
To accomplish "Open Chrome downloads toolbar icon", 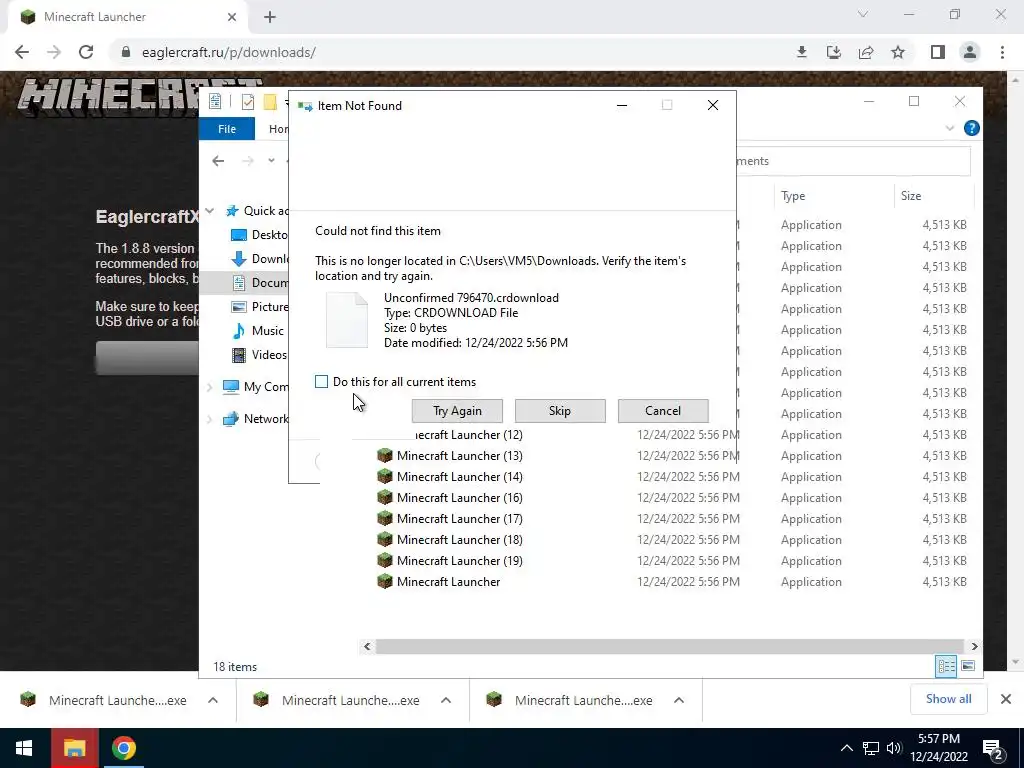I will (x=802, y=52).
